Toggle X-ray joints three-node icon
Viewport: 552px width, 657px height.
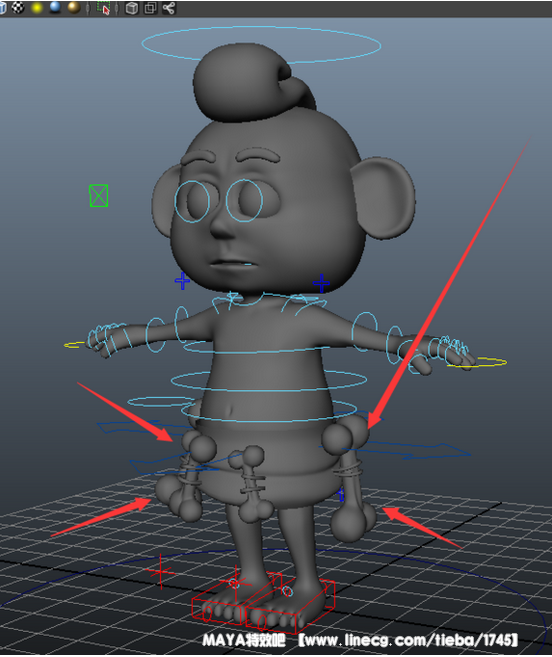tap(168, 8)
